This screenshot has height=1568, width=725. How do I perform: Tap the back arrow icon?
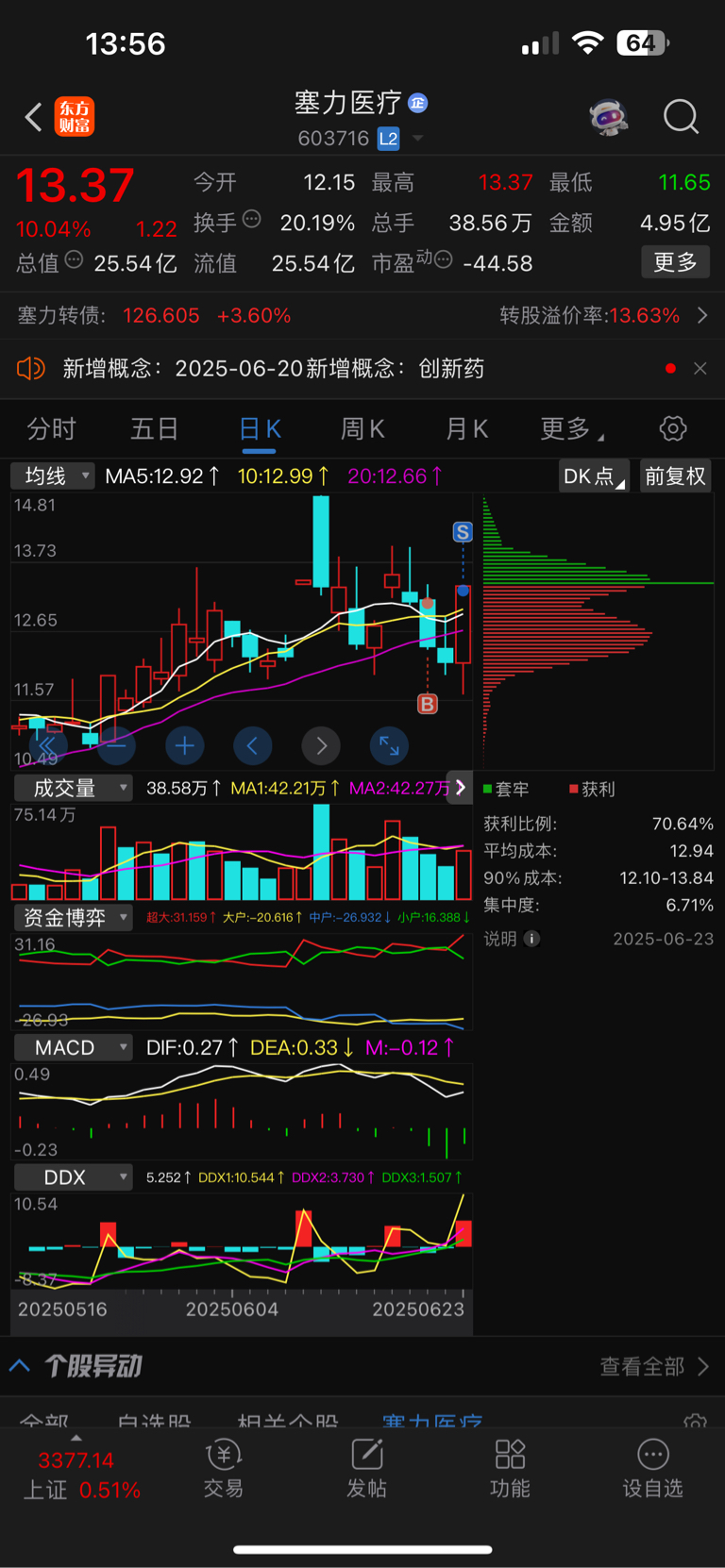pos(34,117)
